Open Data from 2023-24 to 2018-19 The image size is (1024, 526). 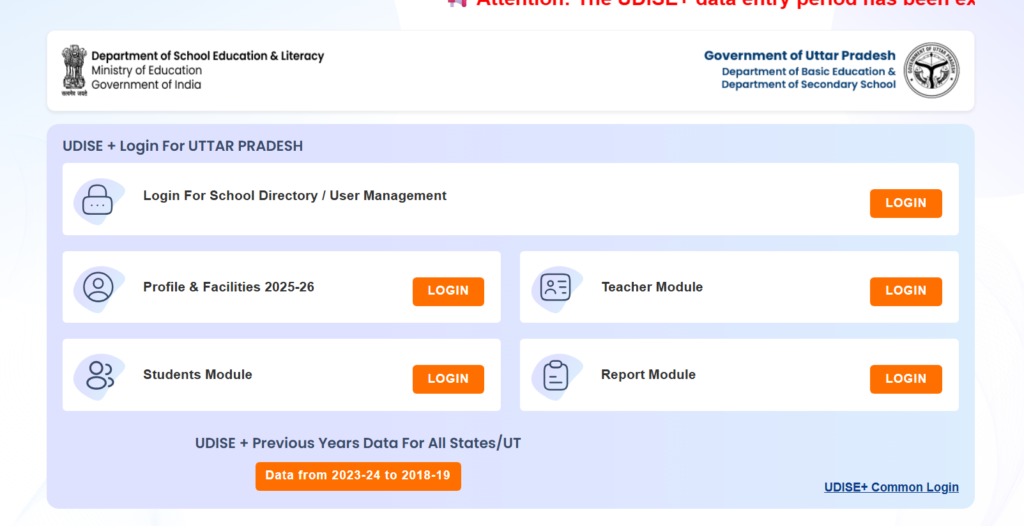tap(358, 476)
